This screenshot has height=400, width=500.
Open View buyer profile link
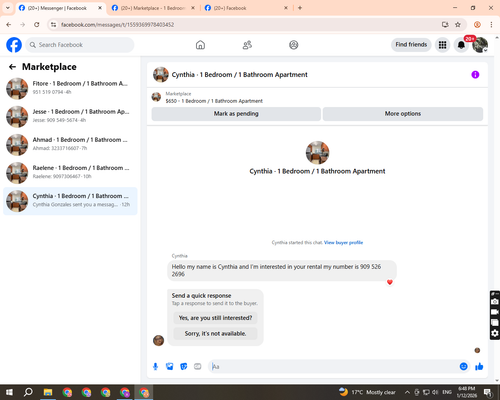[343, 243]
